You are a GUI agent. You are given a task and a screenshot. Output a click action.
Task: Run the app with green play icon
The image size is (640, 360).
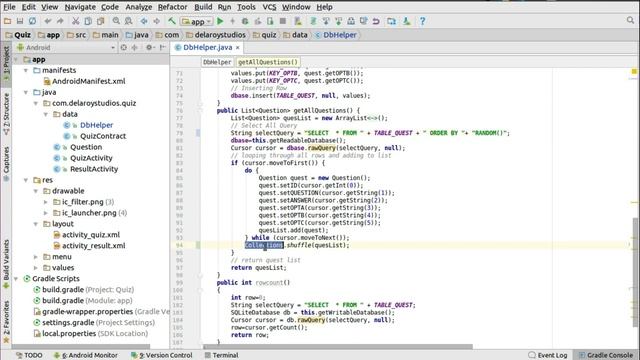point(220,21)
